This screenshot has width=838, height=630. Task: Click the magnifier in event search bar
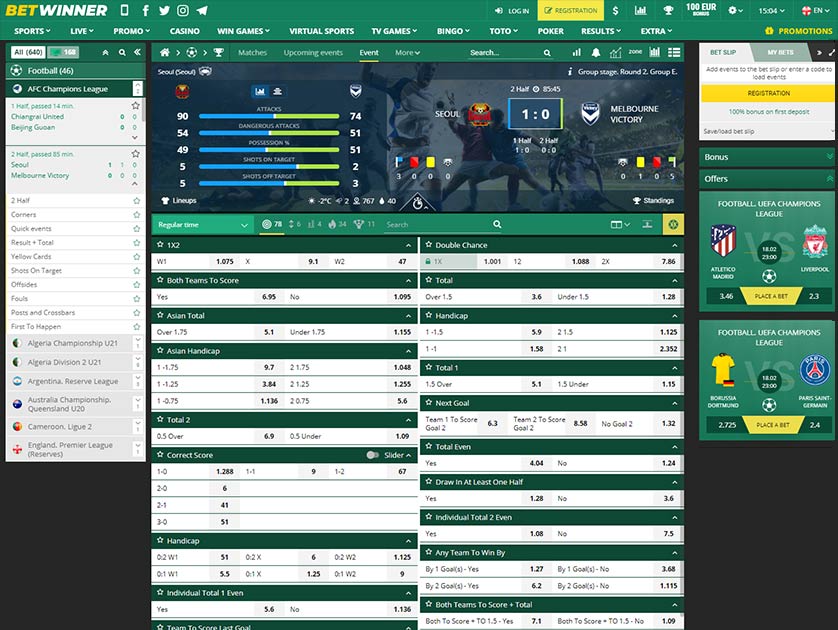coord(547,53)
